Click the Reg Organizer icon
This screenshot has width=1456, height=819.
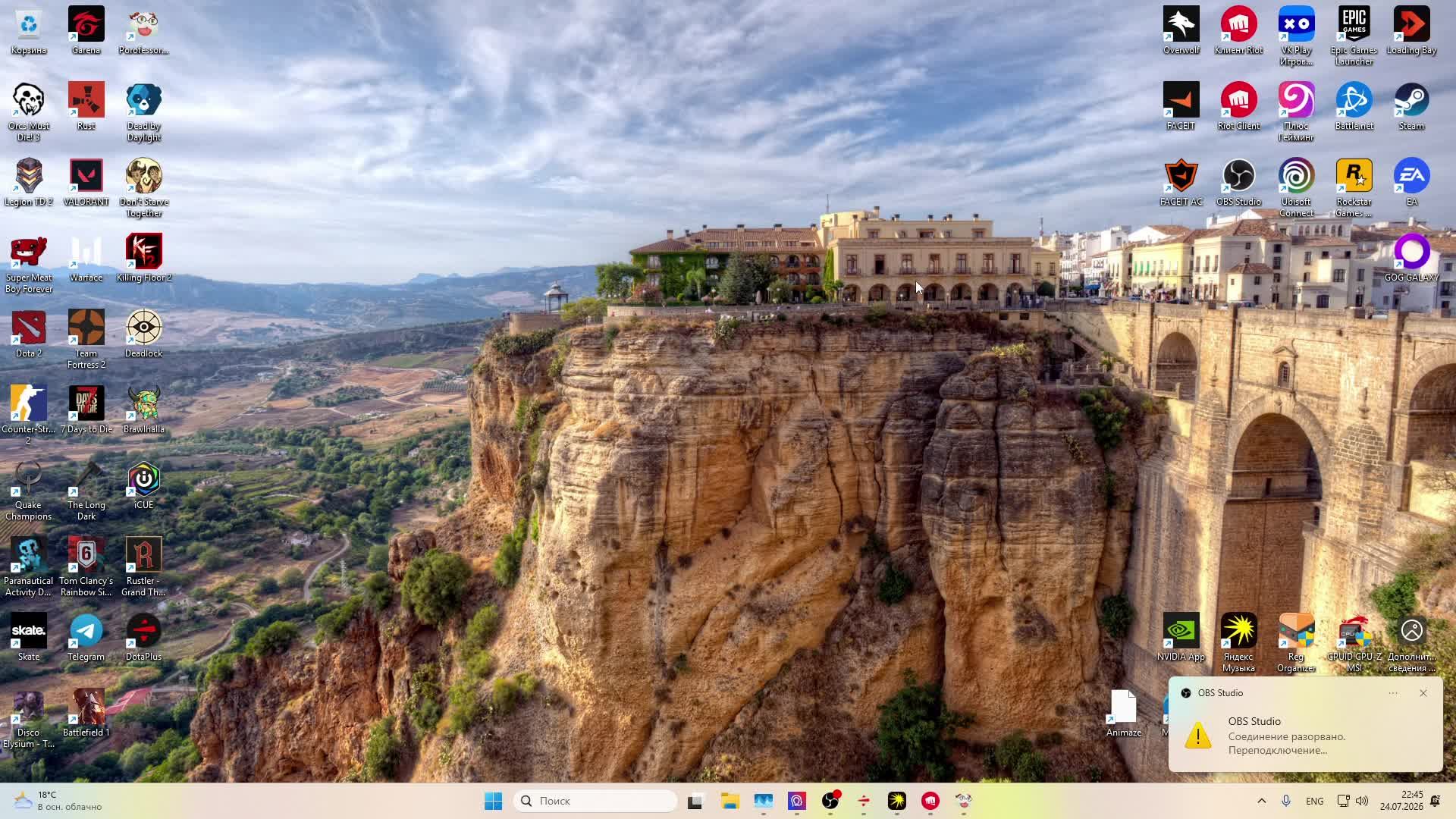1296,643
